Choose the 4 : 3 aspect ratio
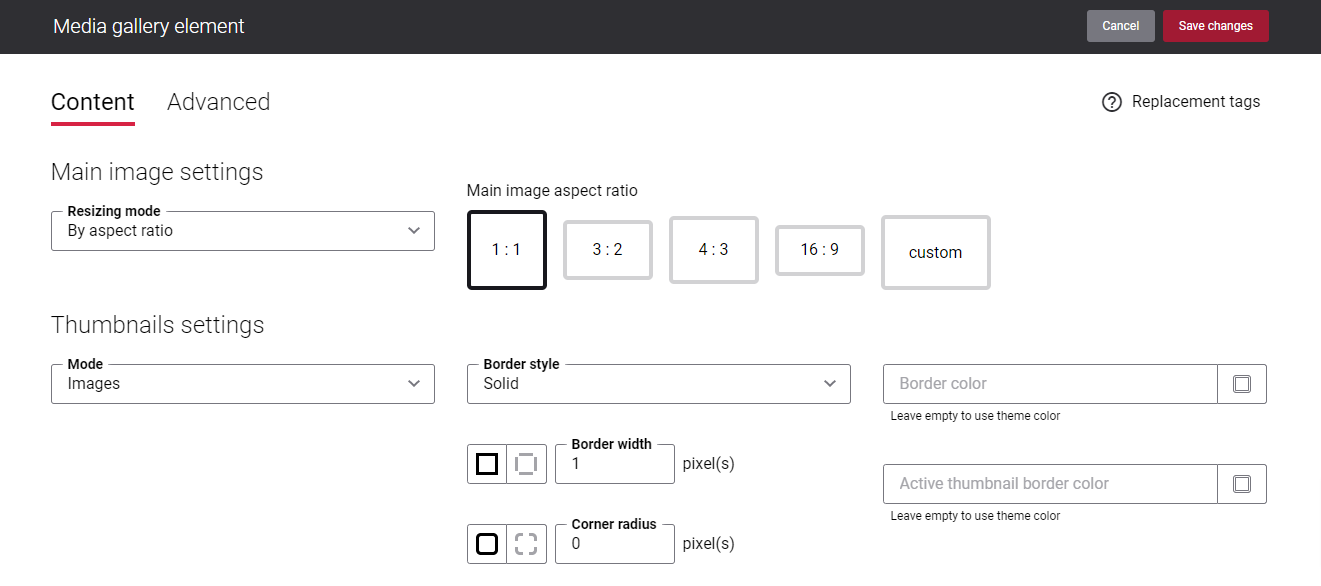 coord(714,250)
